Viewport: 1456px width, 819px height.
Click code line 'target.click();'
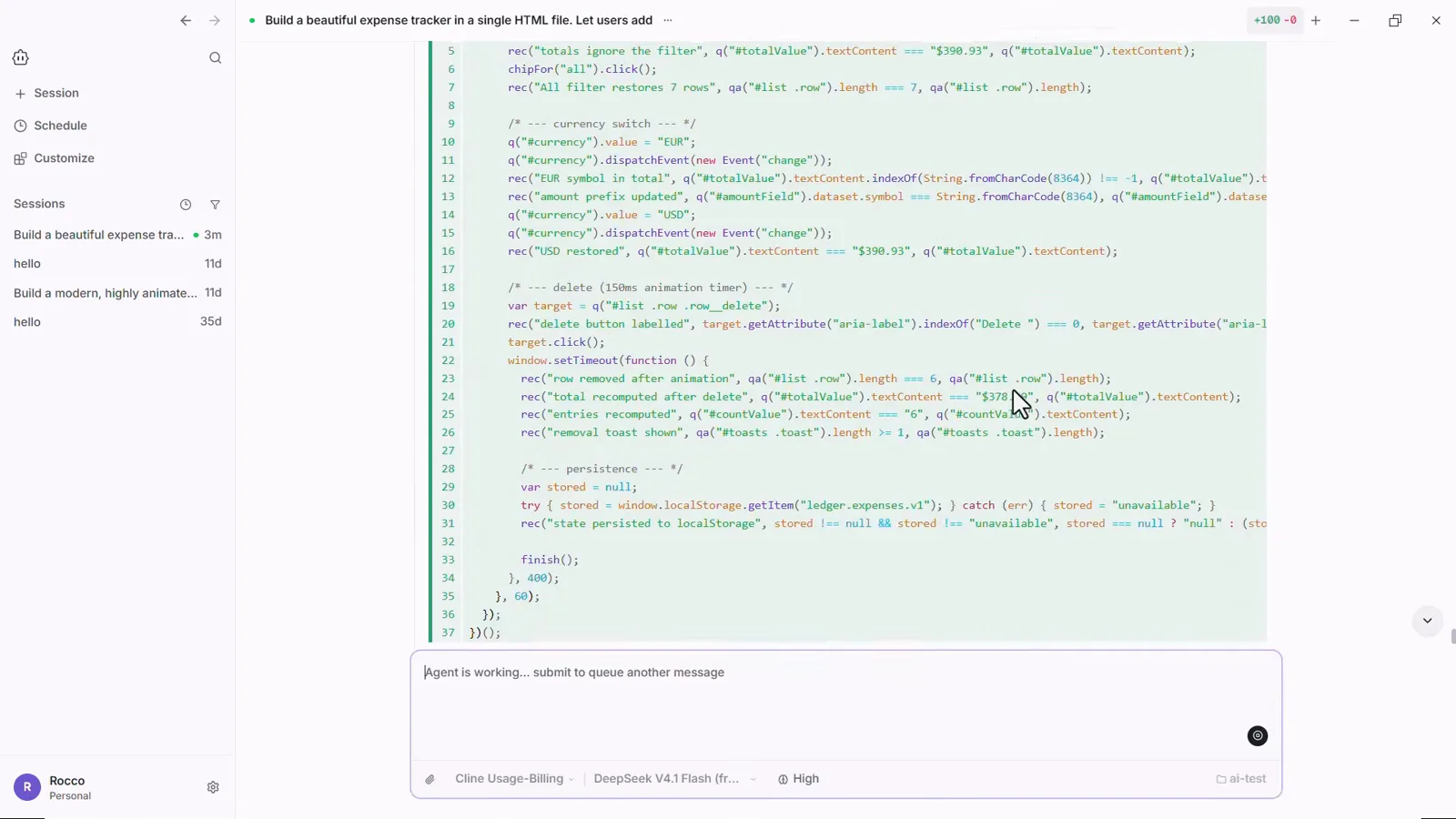(x=556, y=342)
